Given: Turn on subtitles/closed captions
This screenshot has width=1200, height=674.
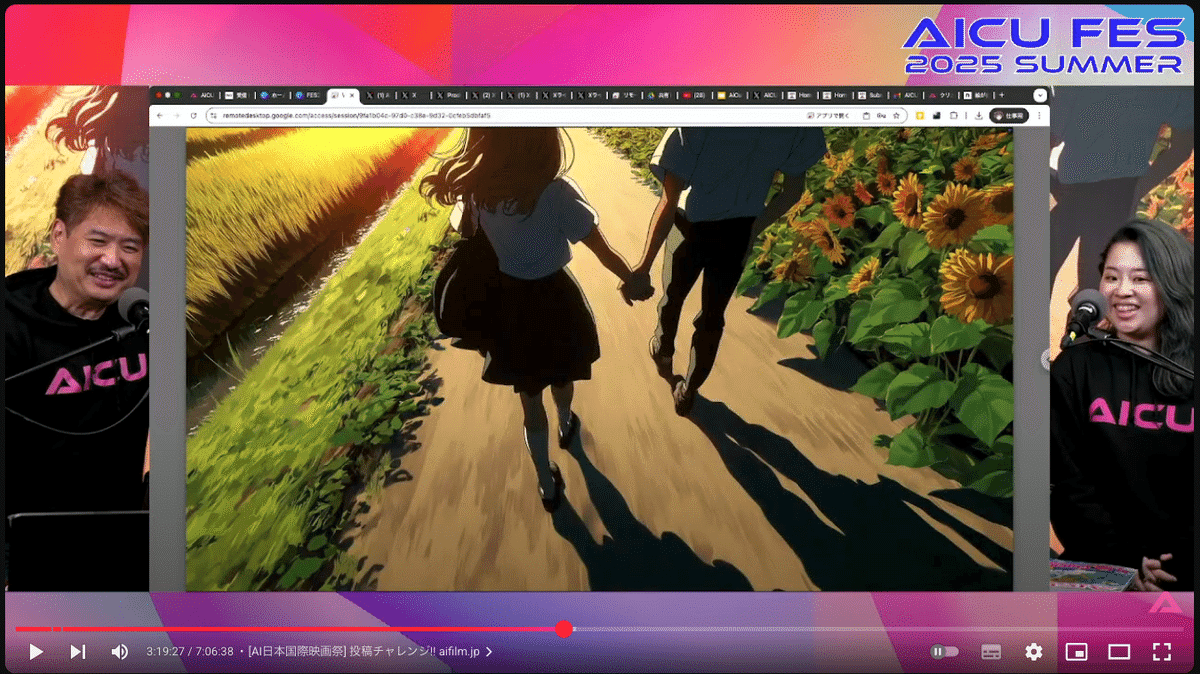Looking at the screenshot, I should [991, 652].
